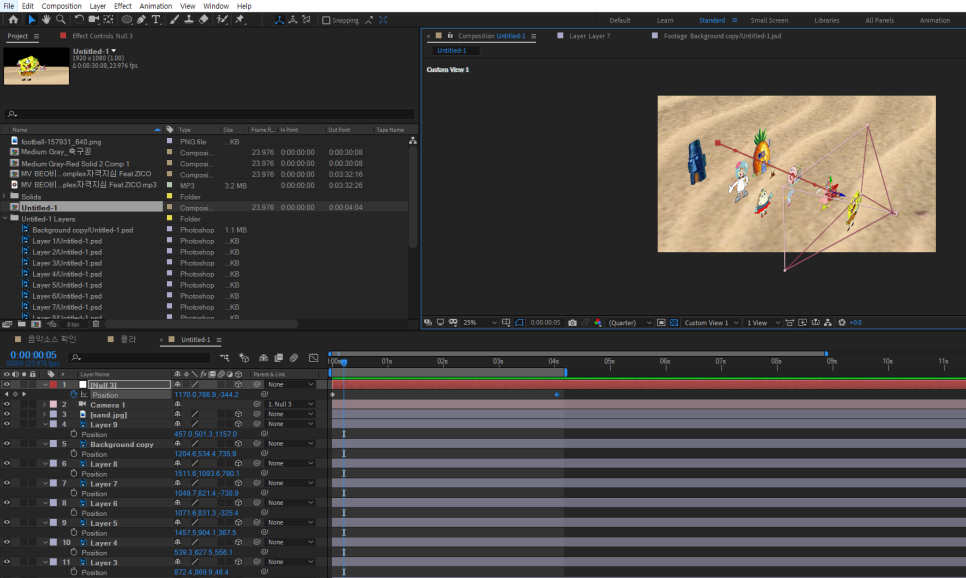This screenshot has height=578, width=966.
Task: Click Camera 1 pink label color swatch
Action: point(54,404)
